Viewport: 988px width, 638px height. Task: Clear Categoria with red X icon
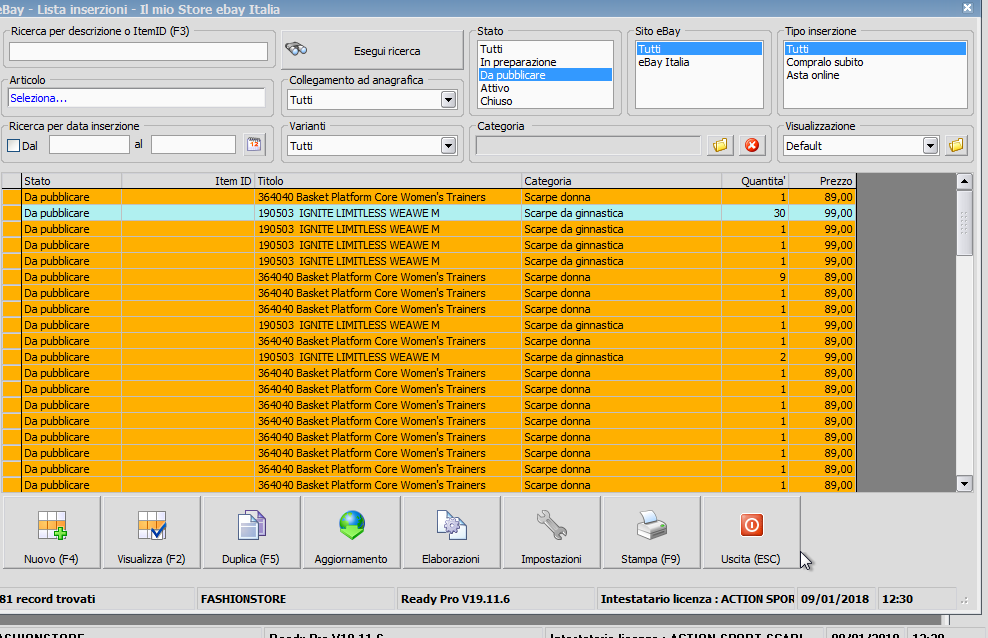752,145
